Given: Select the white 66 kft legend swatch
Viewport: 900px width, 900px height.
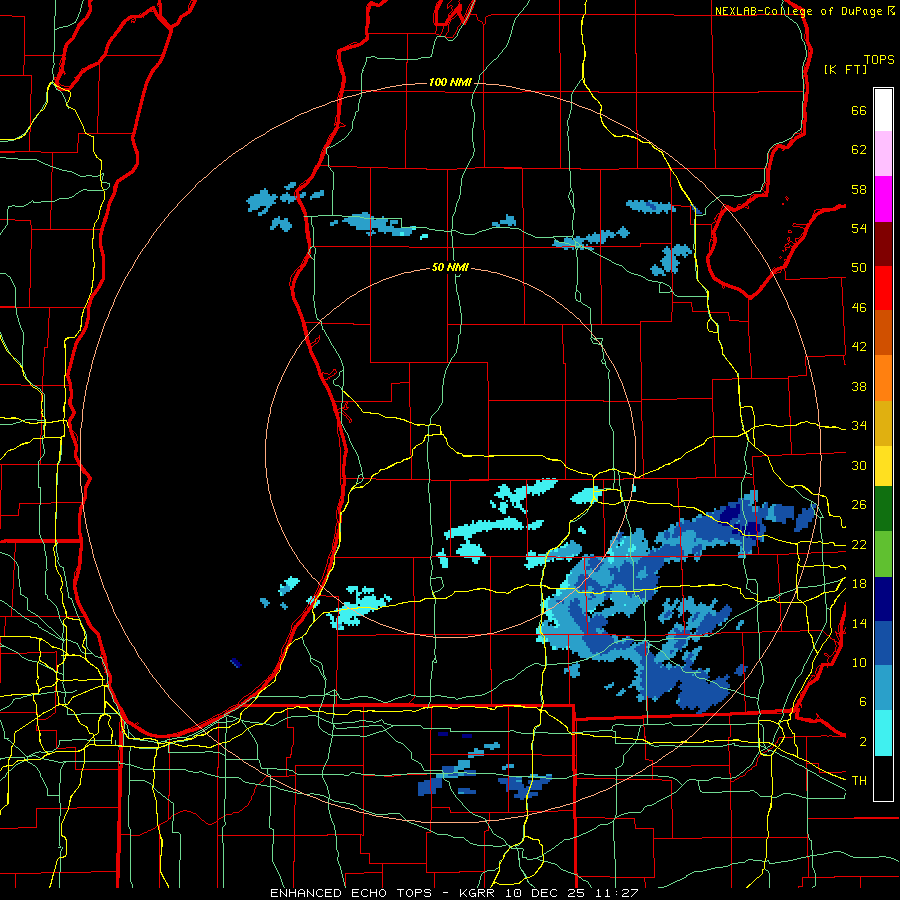Looking at the screenshot, I should coord(883,110).
